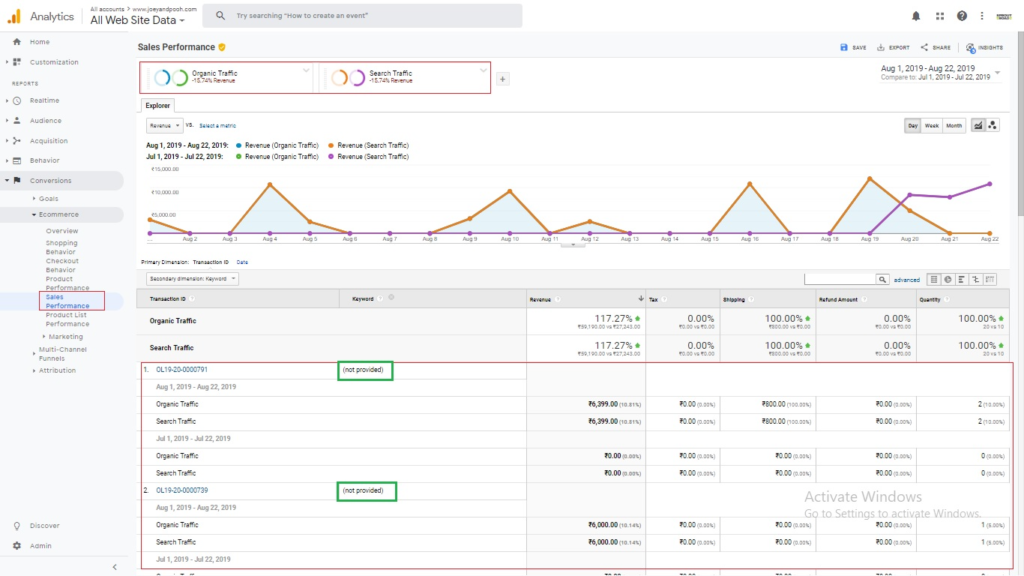This screenshot has width=1024, height=576.
Task: Click the add segment plus button
Action: [x=502, y=78]
